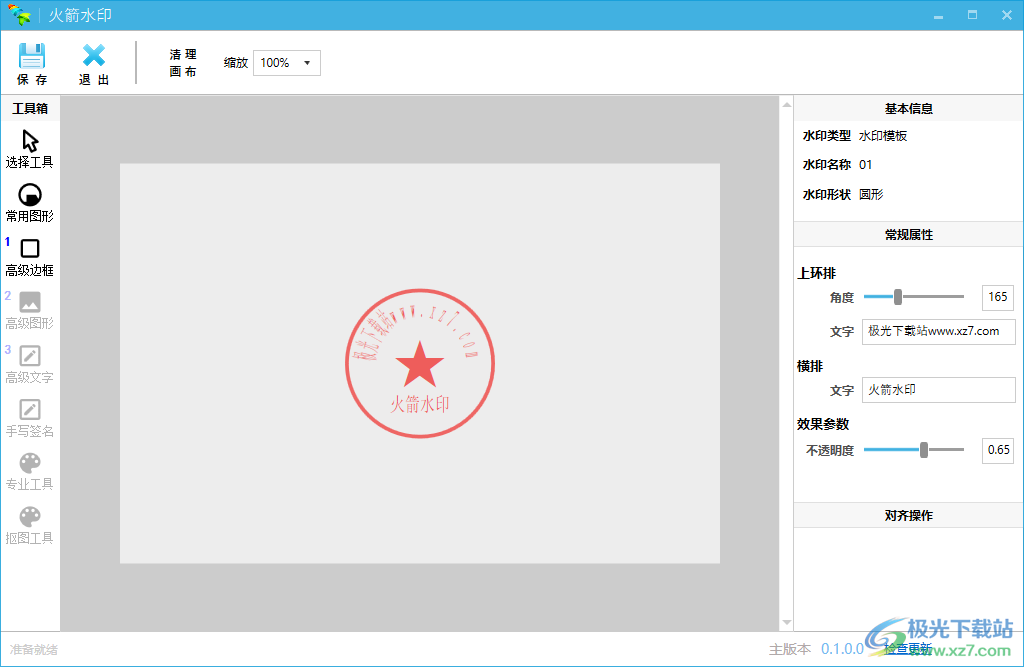Expand the 基本信息 panel header
This screenshot has width=1024, height=667.
pos(906,108)
